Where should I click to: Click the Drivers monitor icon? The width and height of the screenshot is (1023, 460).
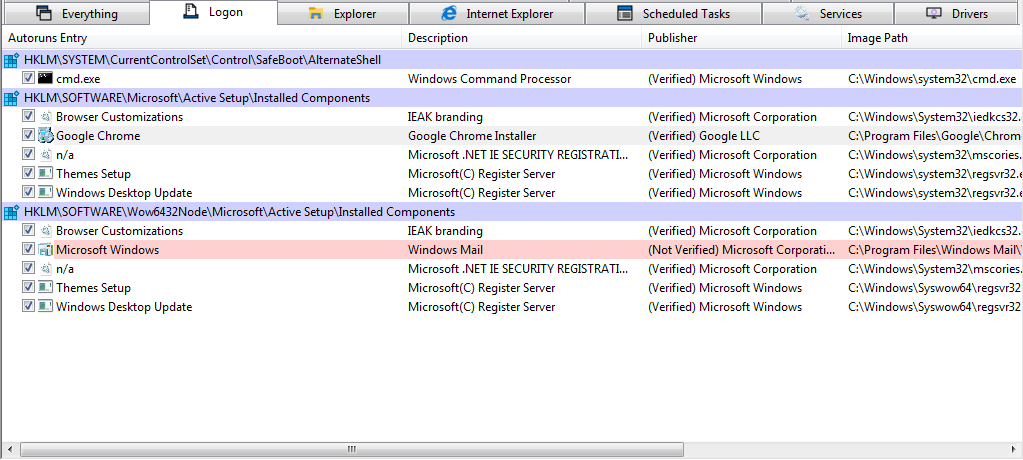tap(933, 13)
